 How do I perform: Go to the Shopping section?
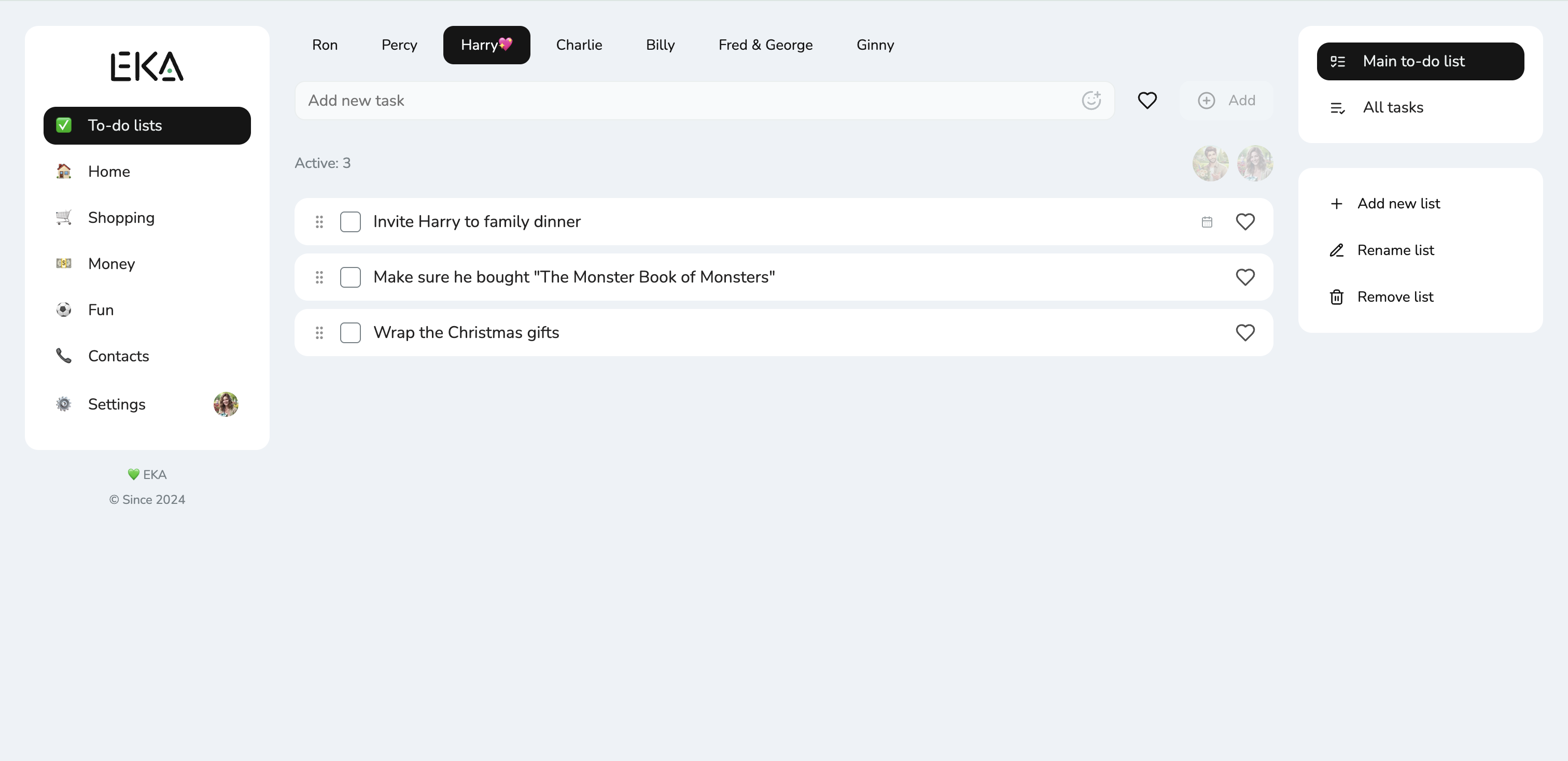coord(147,218)
